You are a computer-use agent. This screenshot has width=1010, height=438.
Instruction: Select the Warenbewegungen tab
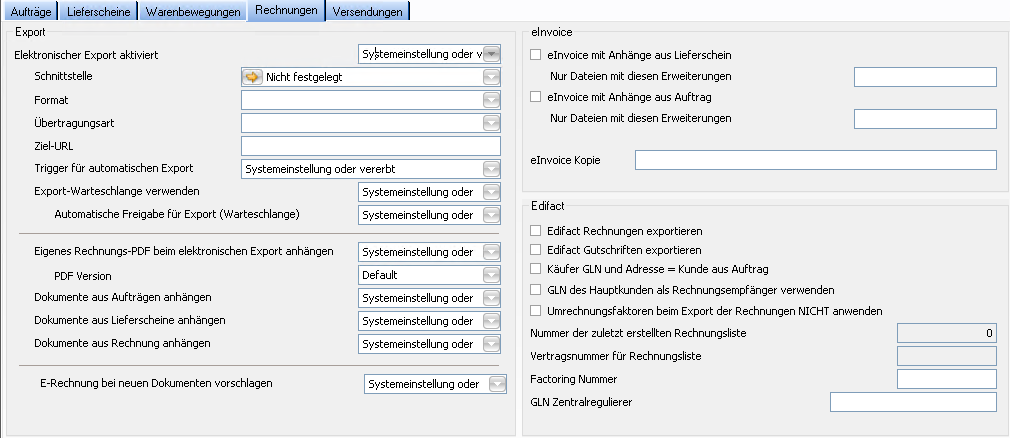192,12
